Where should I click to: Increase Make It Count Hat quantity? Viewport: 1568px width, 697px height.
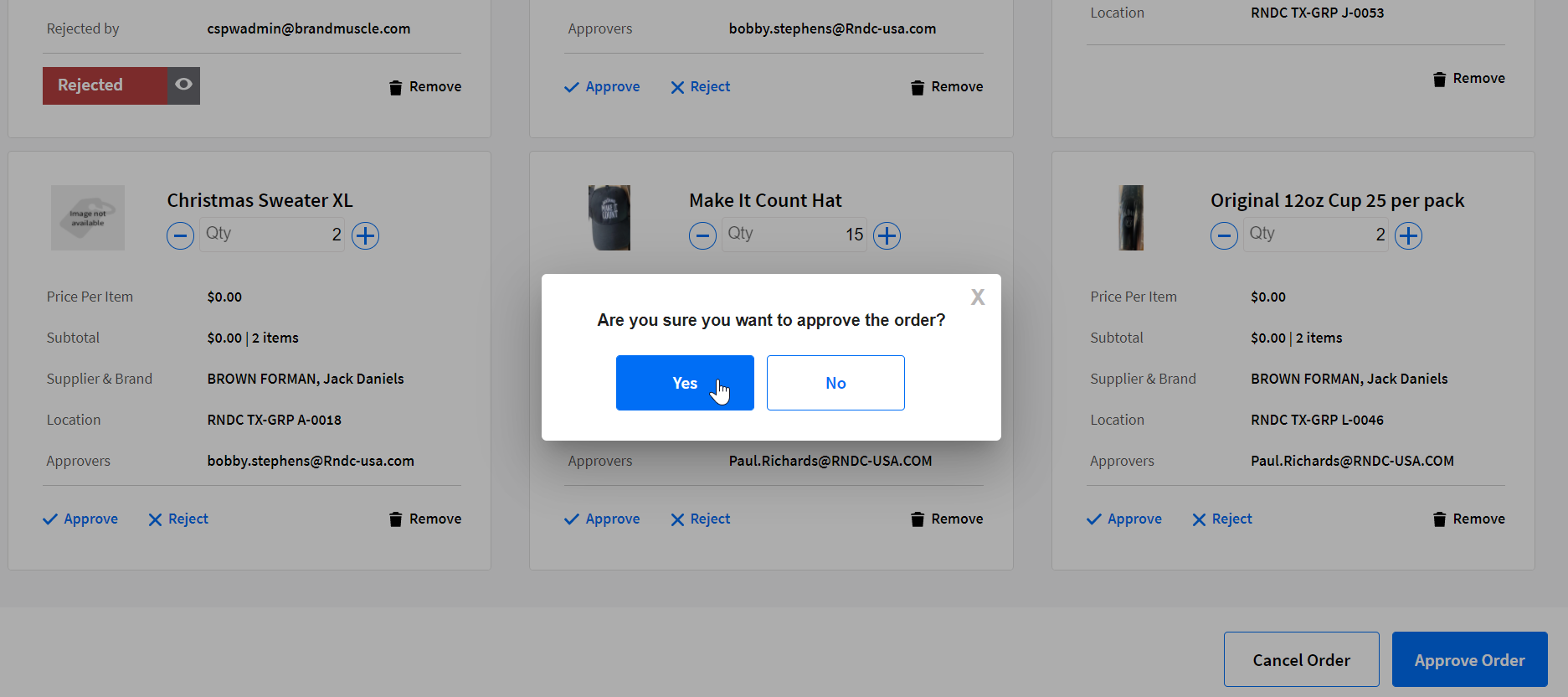tap(887, 236)
